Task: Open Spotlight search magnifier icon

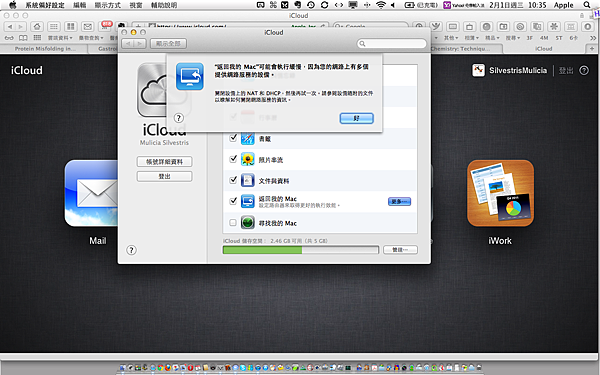Action: pyautogui.click(x=587, y=5)
